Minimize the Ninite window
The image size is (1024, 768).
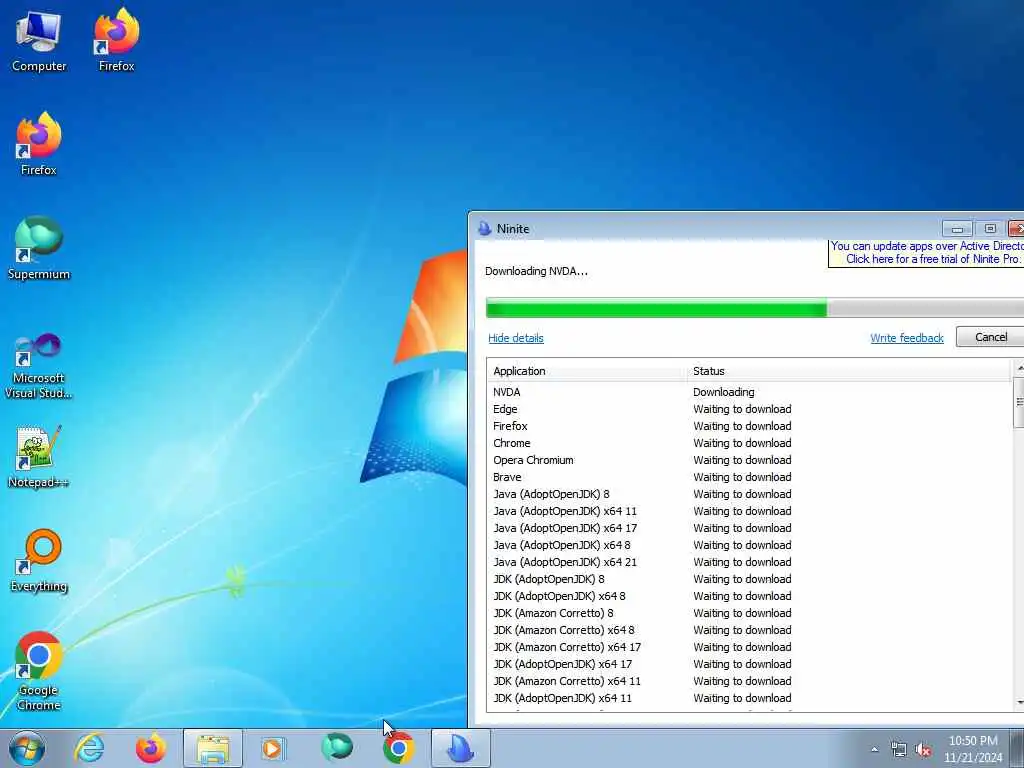point(957,229)
